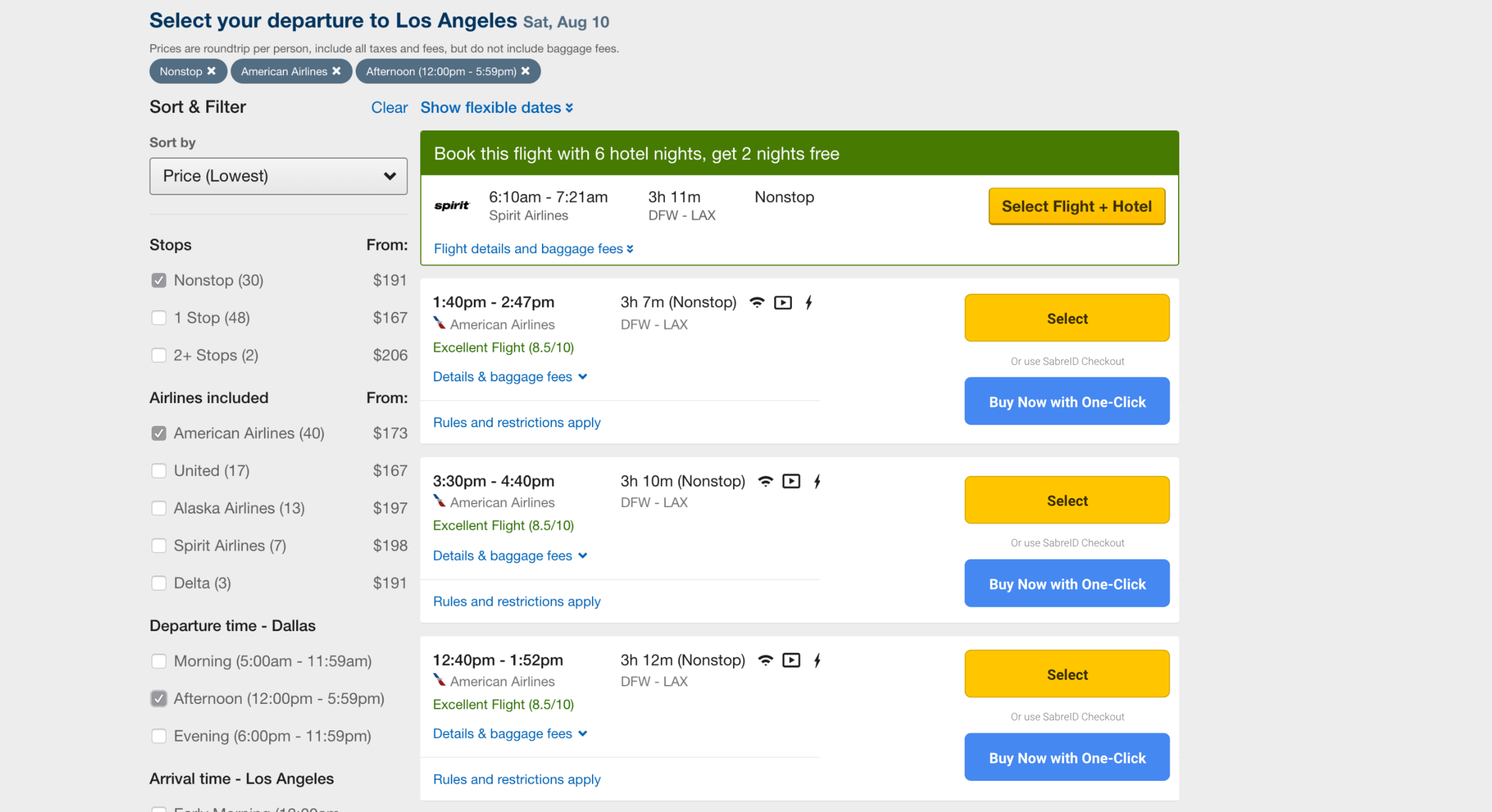Viewport: 1492px width, 812px height.
Task: Click Excellent Flight (8.5/10) on 1:40pm flight
Action: tap(503, 348)
